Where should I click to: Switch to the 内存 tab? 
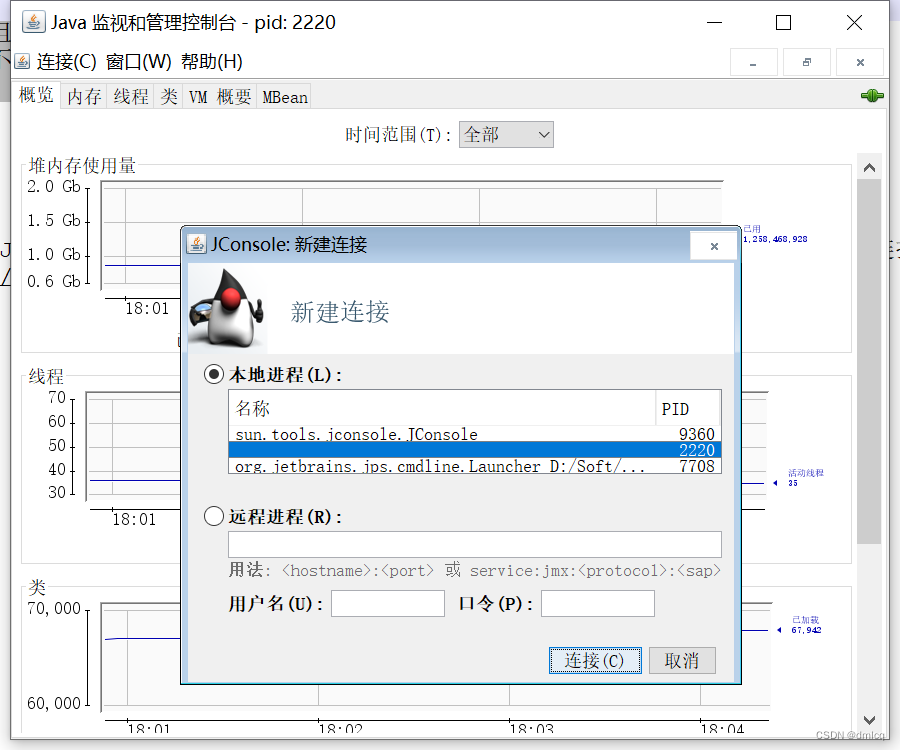pos(84,96)
